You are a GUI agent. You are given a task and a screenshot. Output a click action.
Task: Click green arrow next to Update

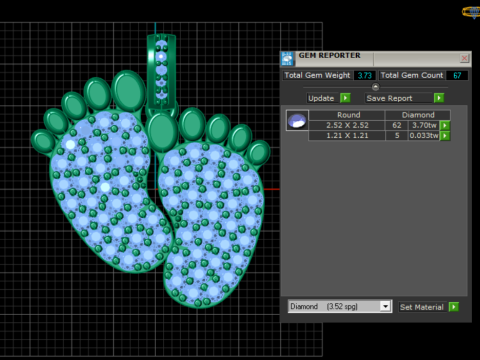[345, 98]
